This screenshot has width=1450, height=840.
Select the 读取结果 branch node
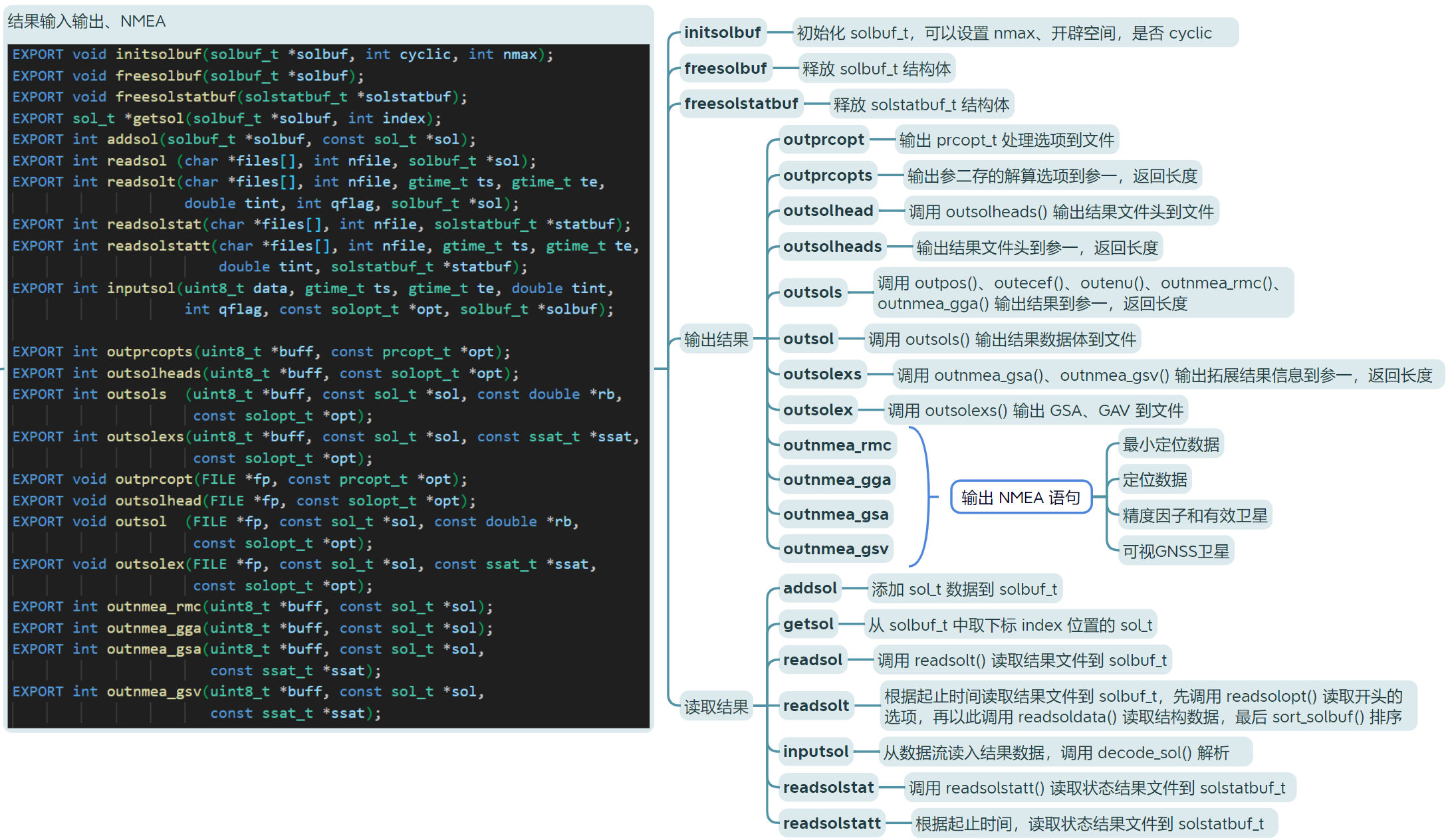[x=716, y=706]
